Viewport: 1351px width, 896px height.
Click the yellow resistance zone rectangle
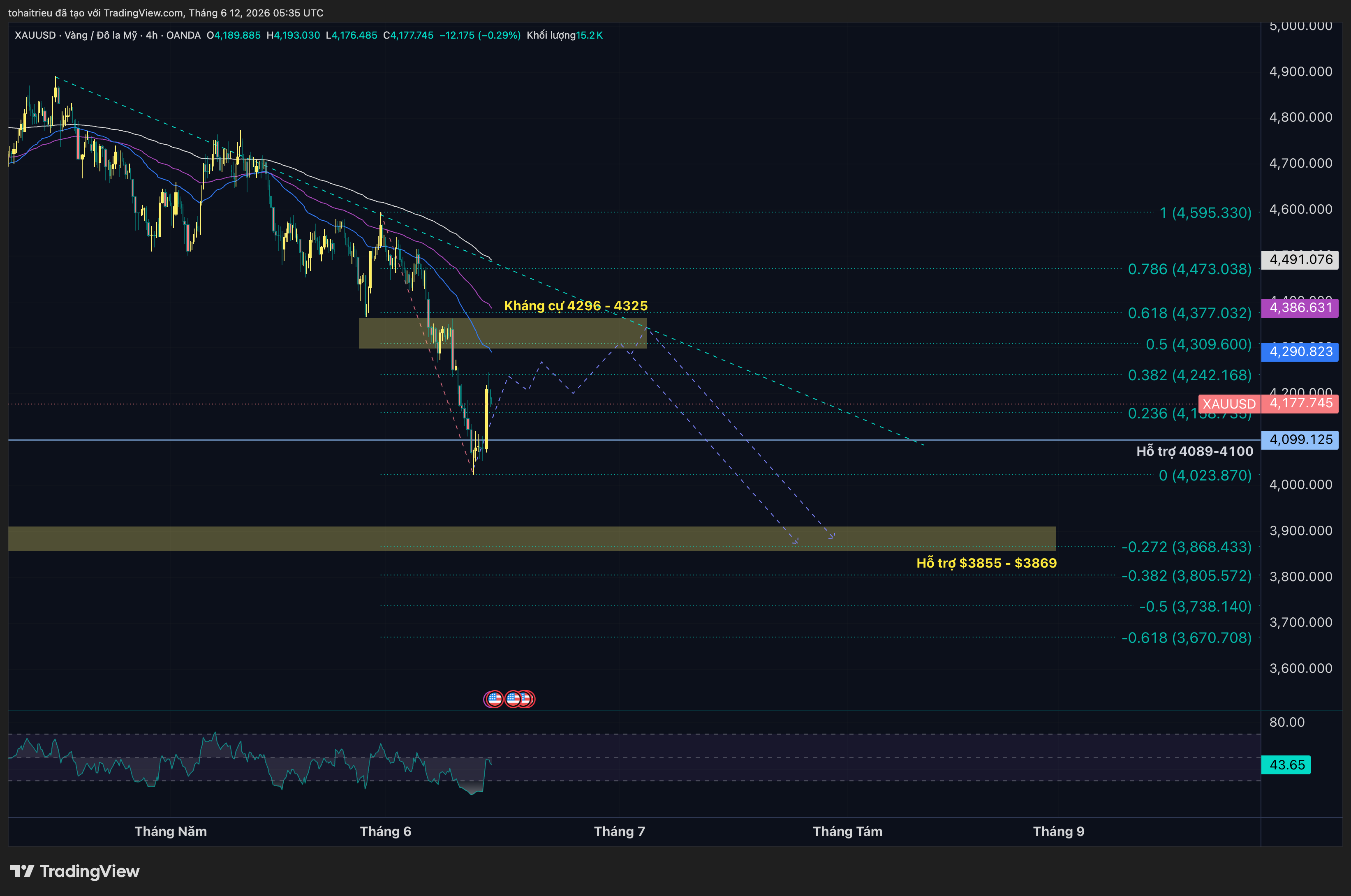point(503,333)
